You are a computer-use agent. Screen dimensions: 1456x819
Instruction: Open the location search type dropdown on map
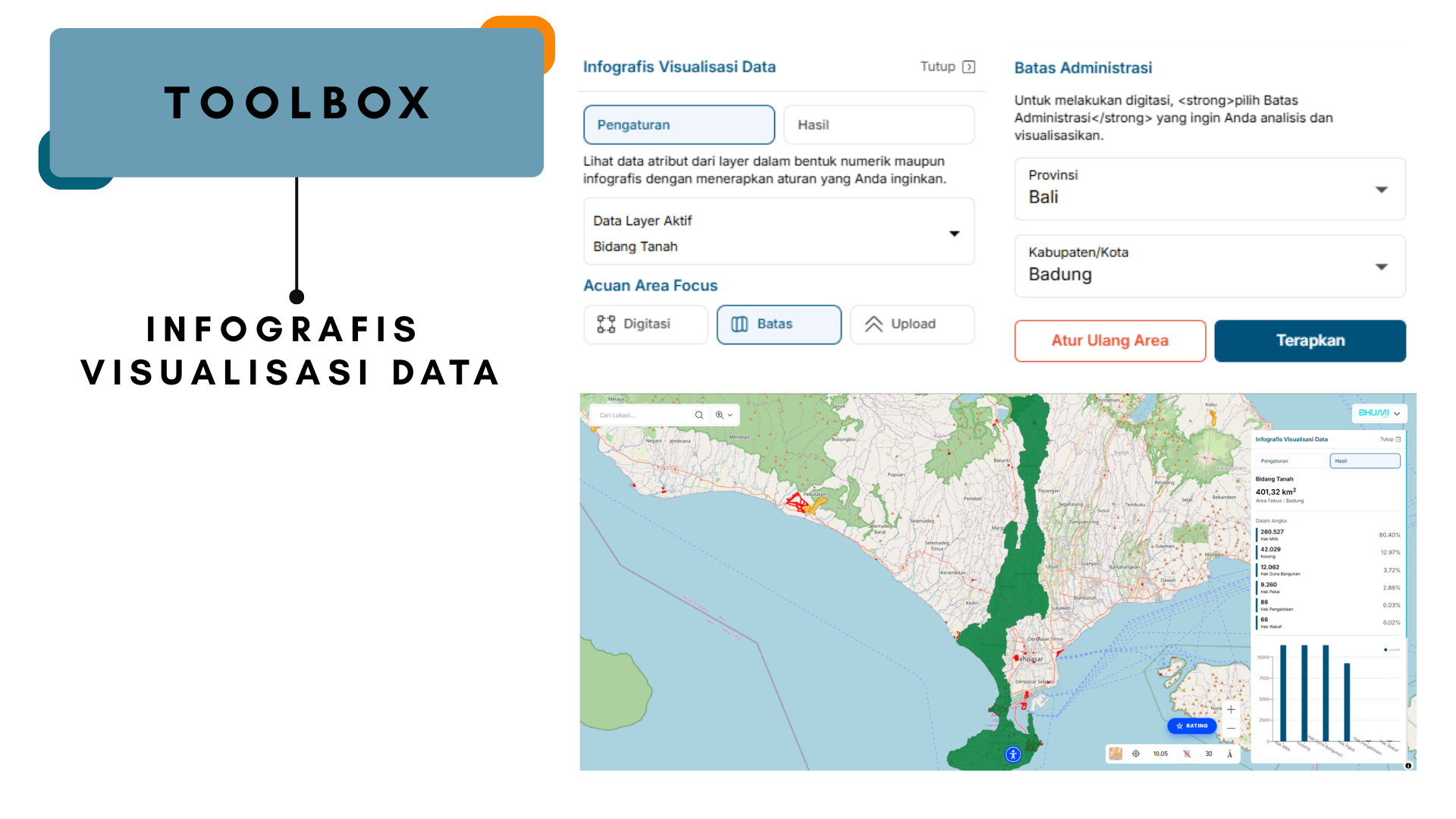click(724, 416)
